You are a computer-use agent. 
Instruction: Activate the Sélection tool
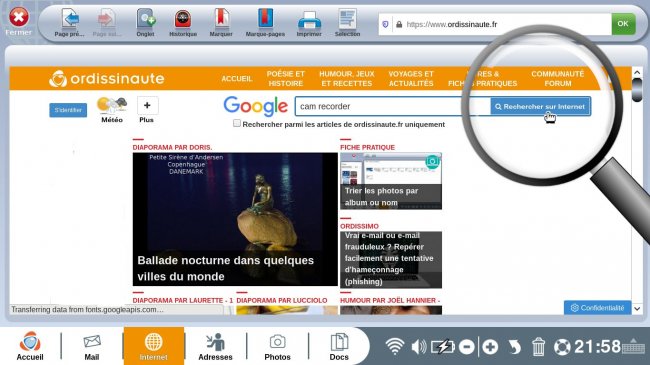coord(347,23)
